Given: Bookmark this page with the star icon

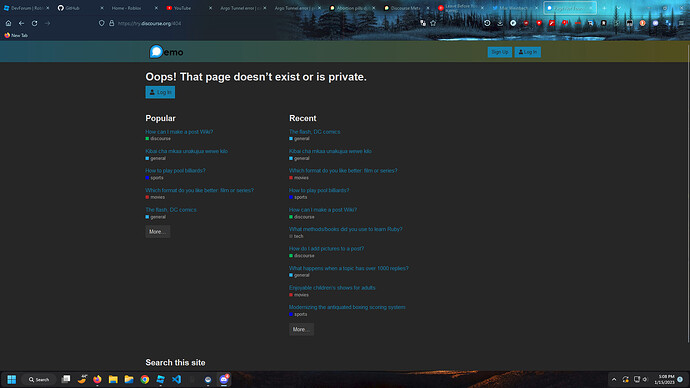Looking at the screenshot, I should click(x=433, y=23).
